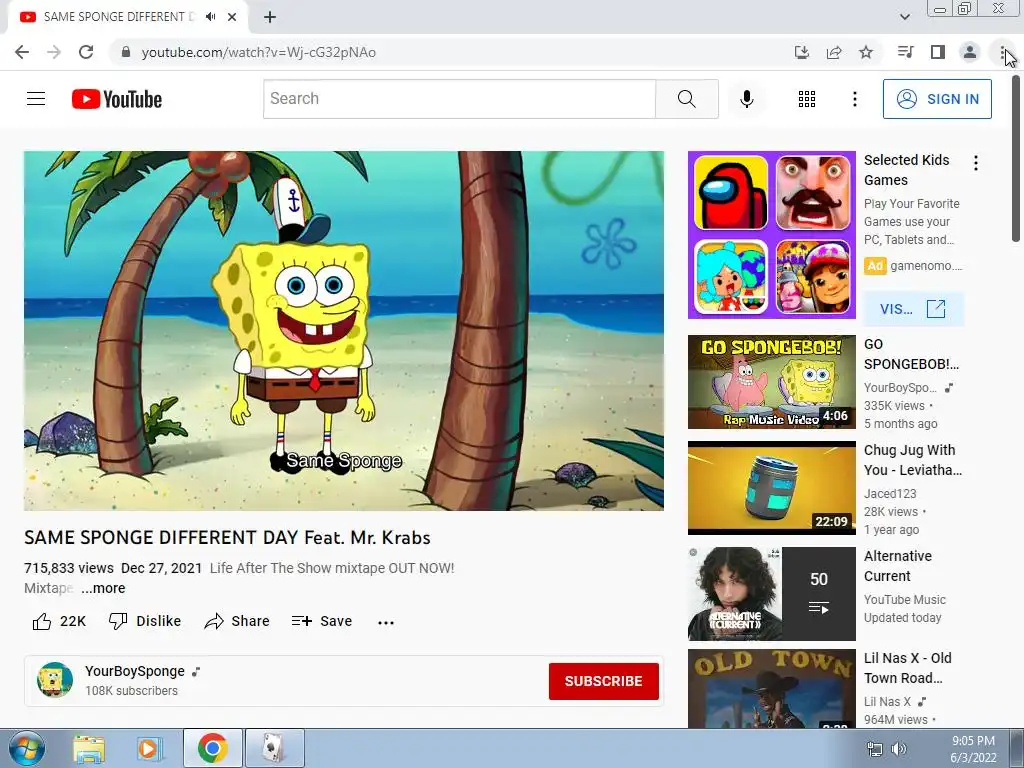The height and width of the screenshot is (768, 1024).
Task: Expand the description with ...more
Action: [103, 588]
